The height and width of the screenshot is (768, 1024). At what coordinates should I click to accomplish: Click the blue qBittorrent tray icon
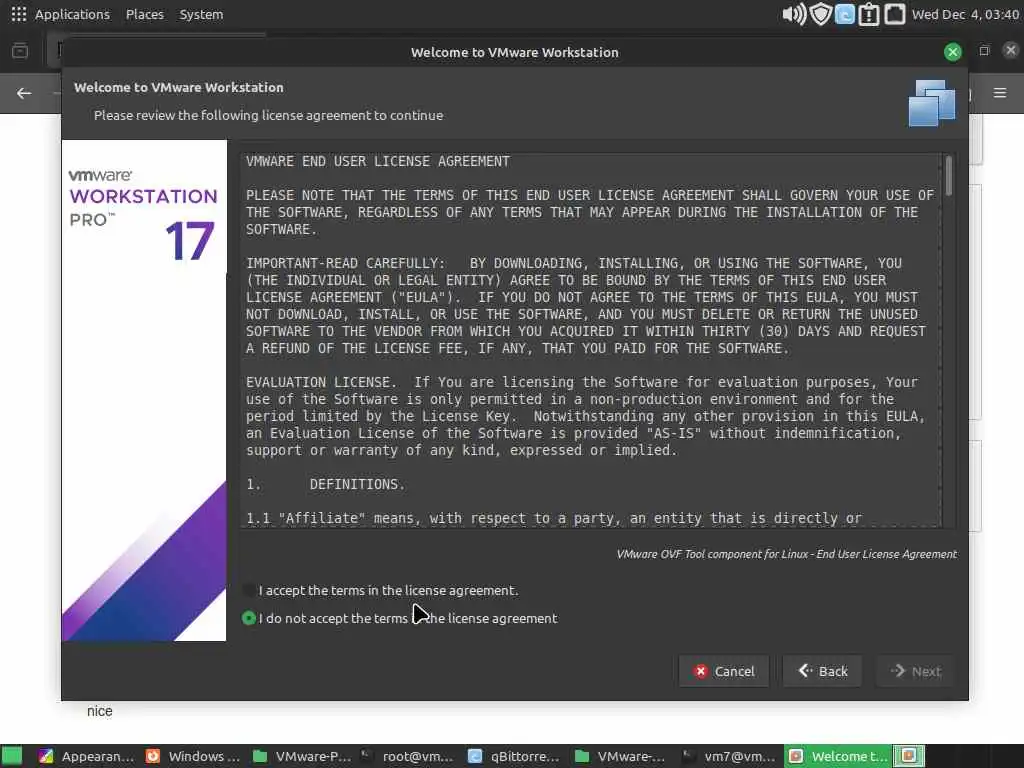(x=844, y=14)
